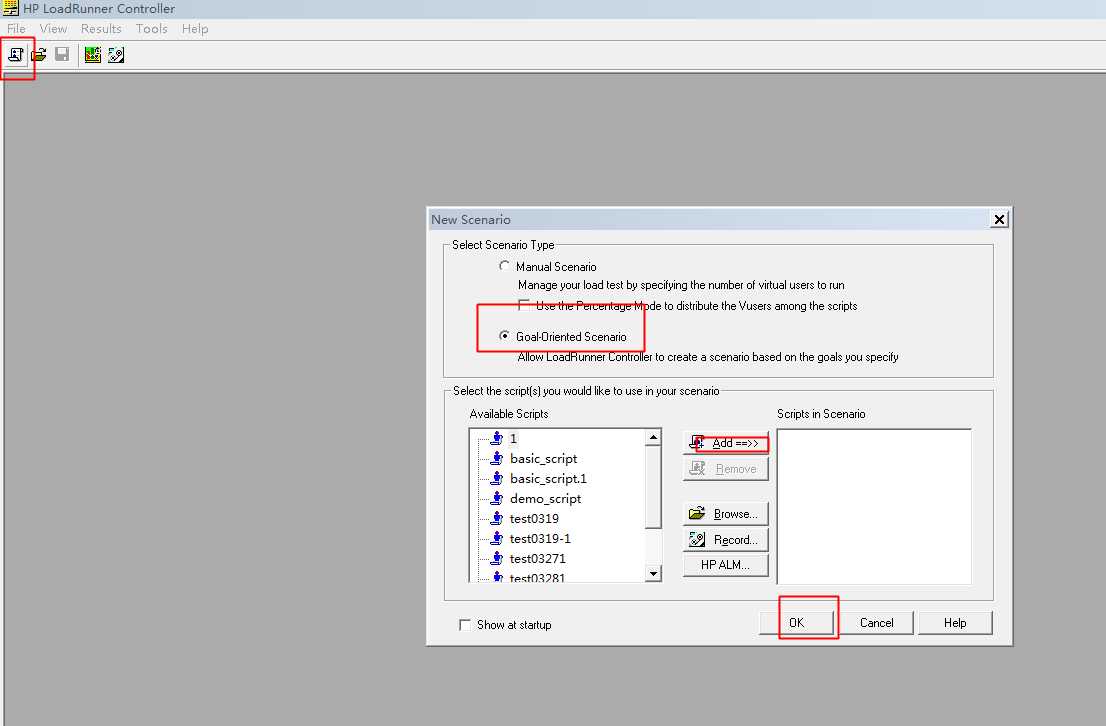Click the script icon beside test03271
The height and width of the screenshot is (726, 1106).
(x=497, y=558)
